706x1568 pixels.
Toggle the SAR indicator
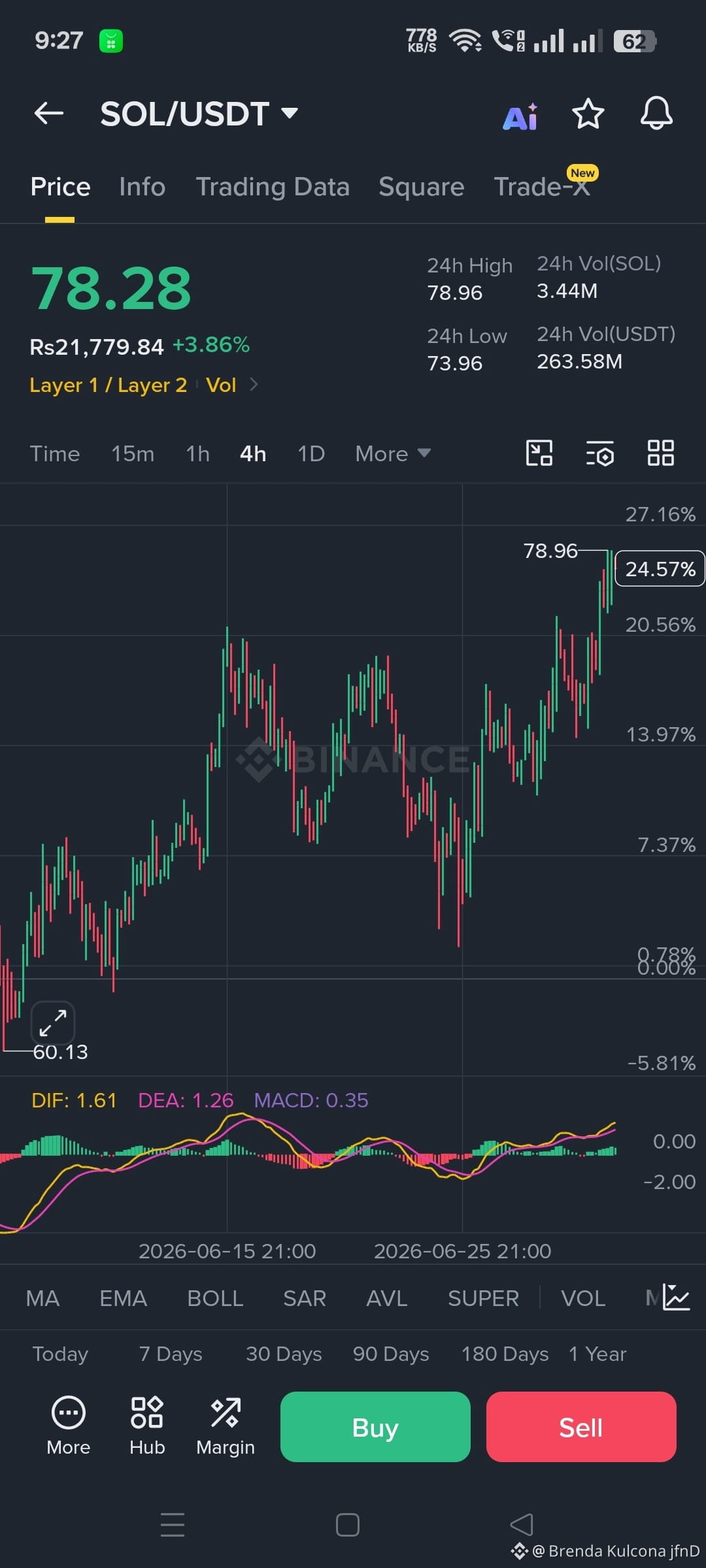pyautogui.click(x=305, y=1298)
